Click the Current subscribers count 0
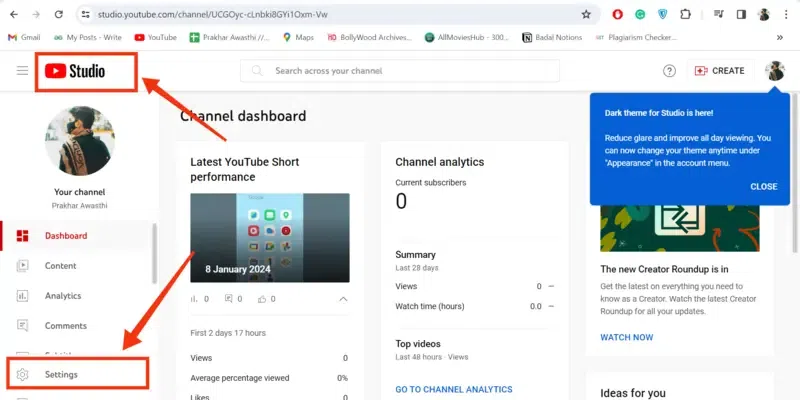The height and width of the screenshot is (400, 800). pos(401,202)
